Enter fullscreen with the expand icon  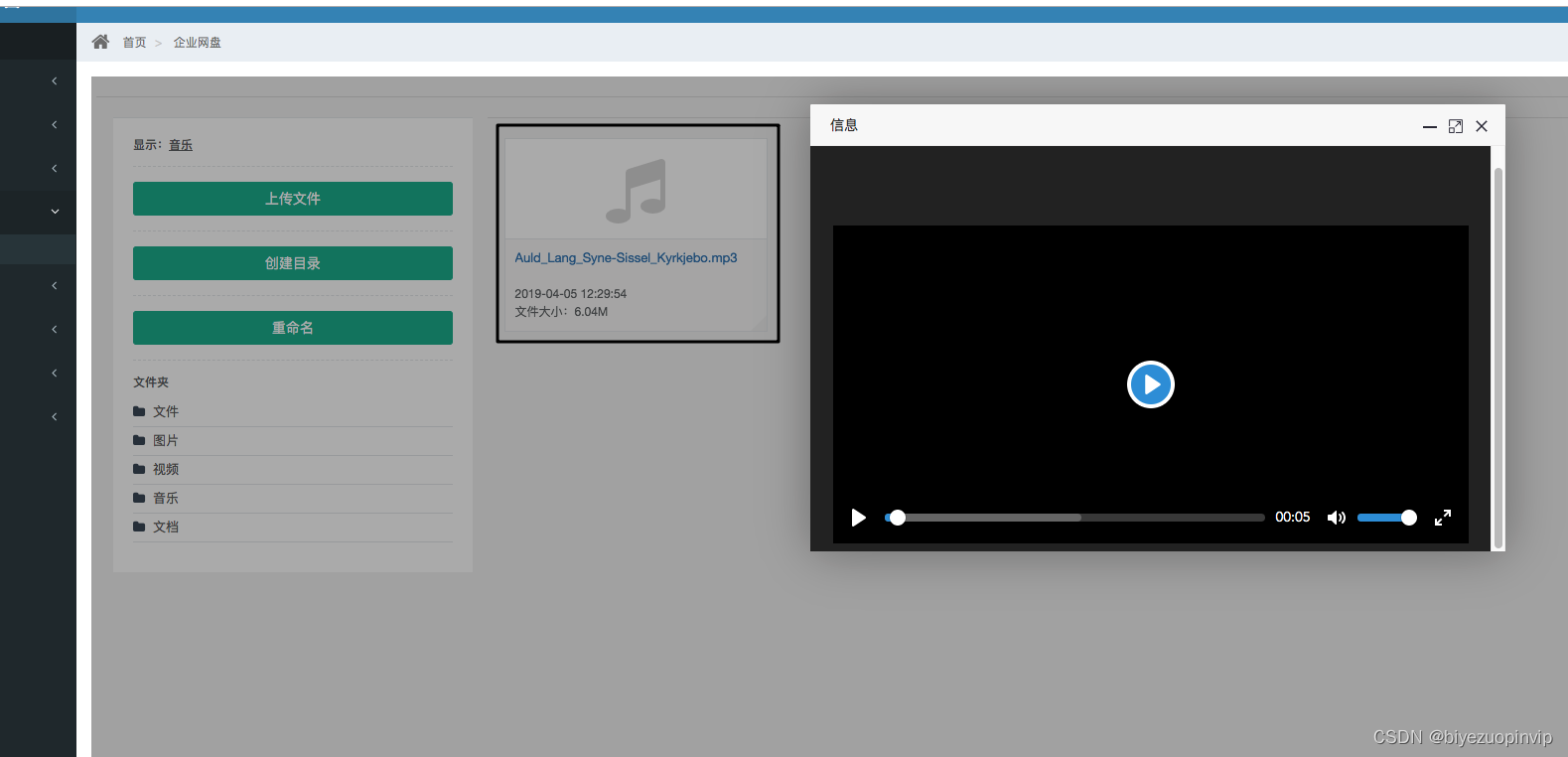point(1443,518)
